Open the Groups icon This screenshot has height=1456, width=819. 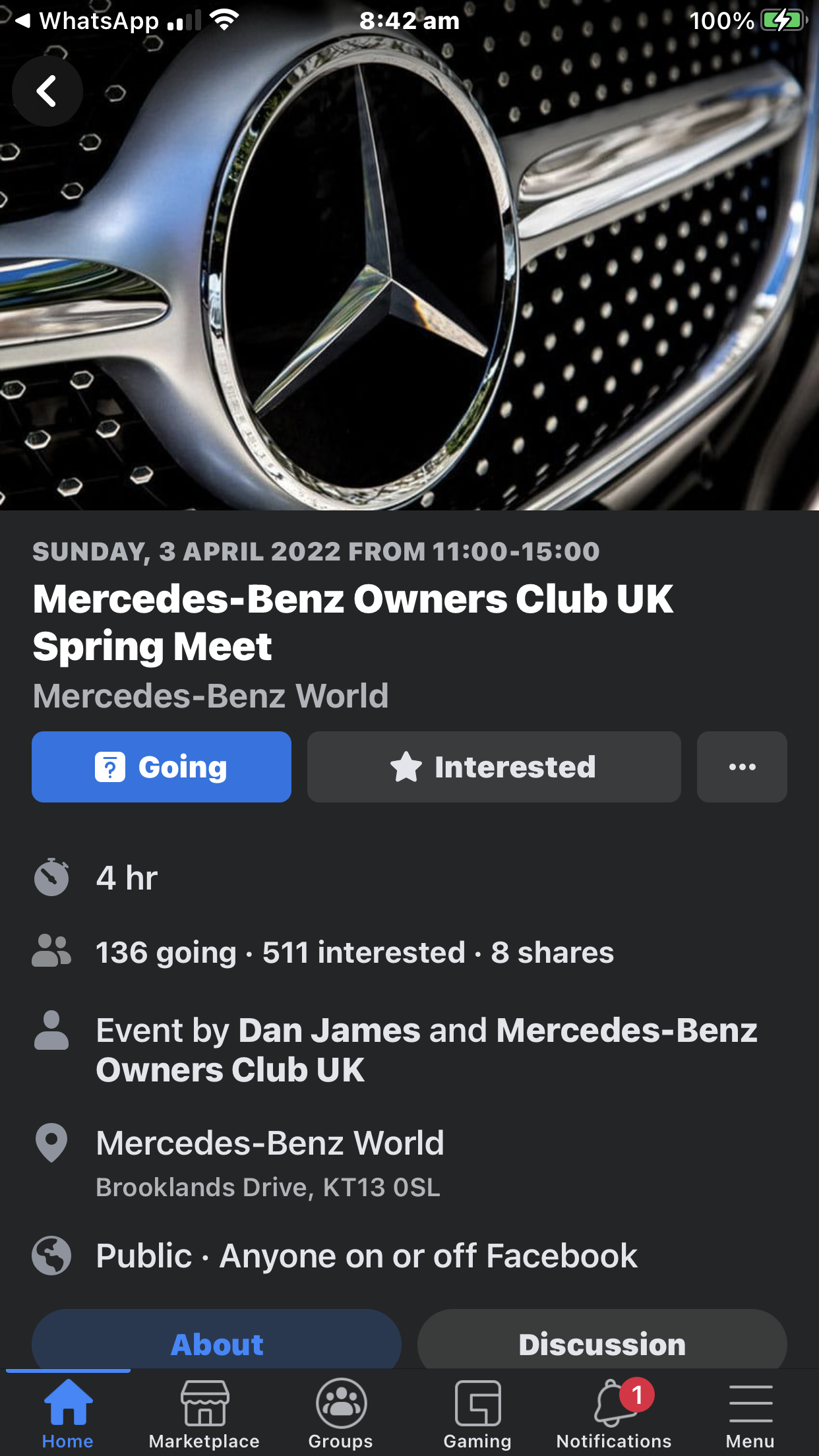click(x=341, y=1403)
